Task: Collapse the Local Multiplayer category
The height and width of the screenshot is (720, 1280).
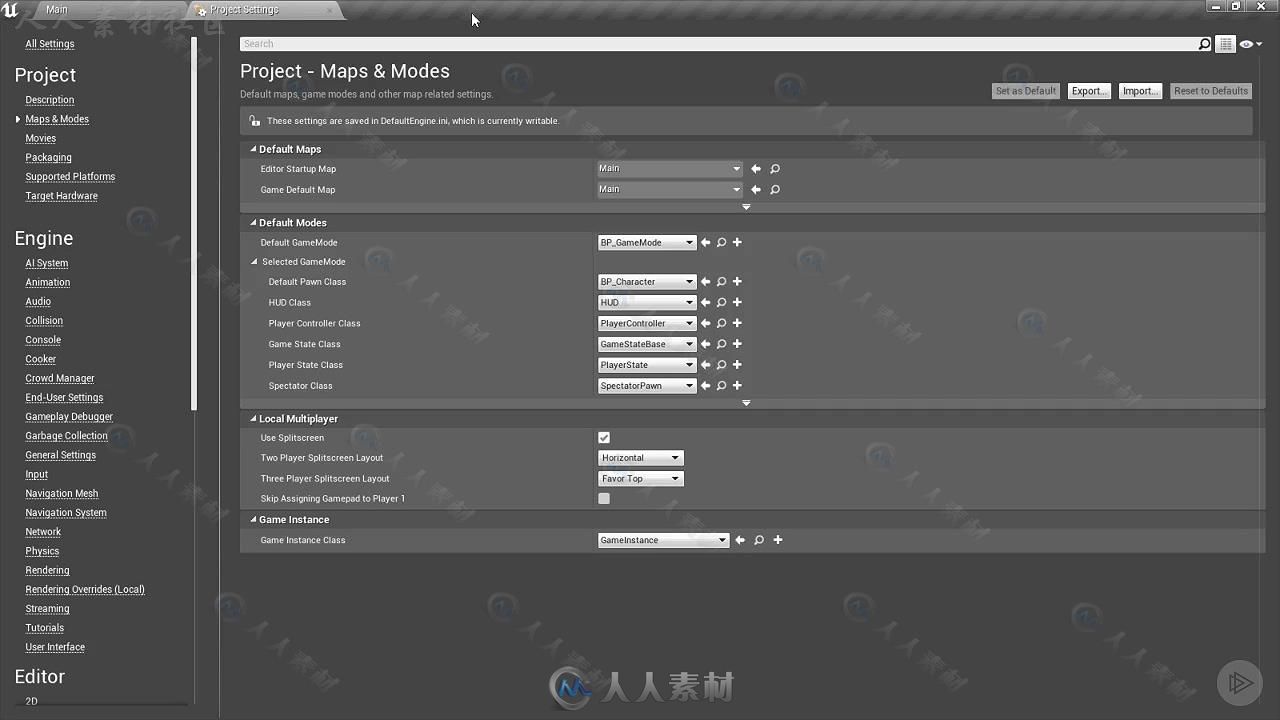Action: point(253,419)
